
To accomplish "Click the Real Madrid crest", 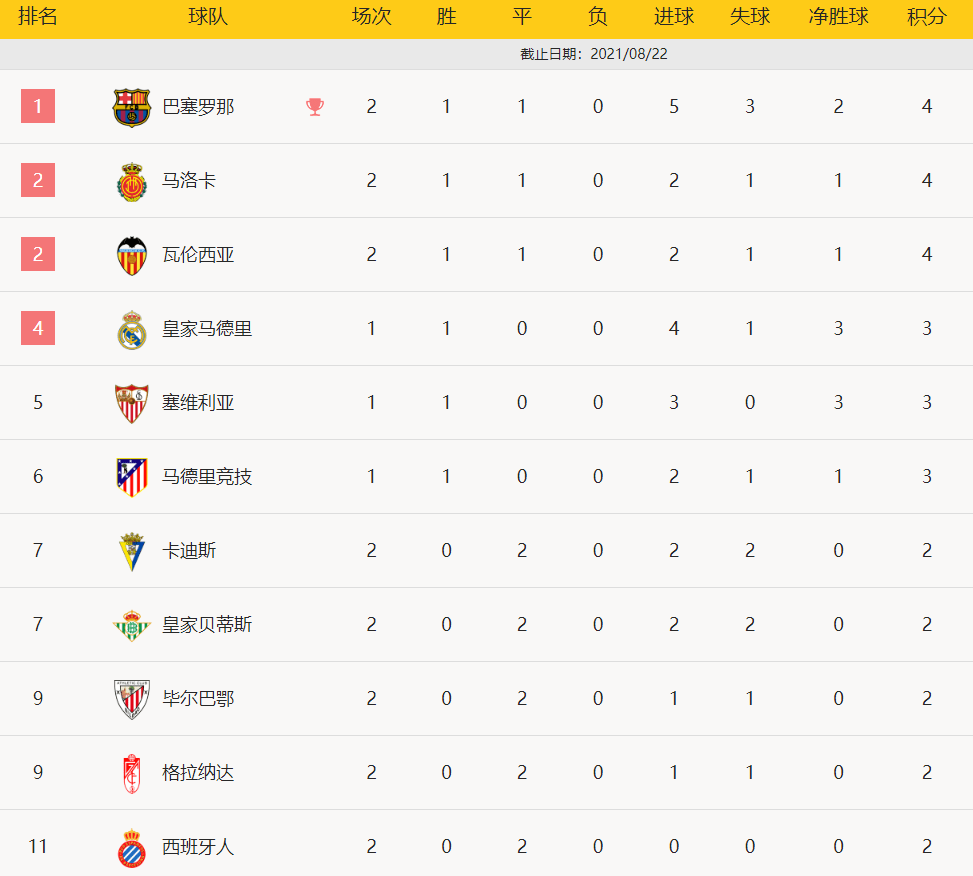I will (131, 329).
